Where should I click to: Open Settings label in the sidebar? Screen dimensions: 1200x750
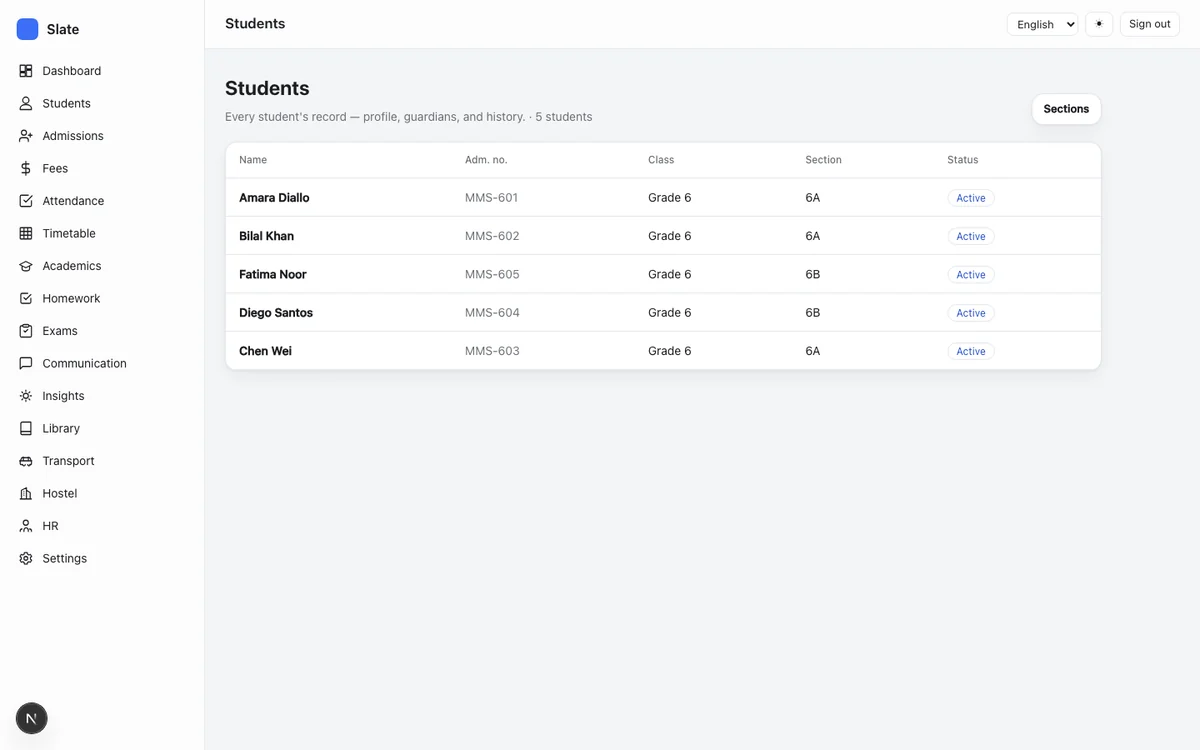[64, 558]
